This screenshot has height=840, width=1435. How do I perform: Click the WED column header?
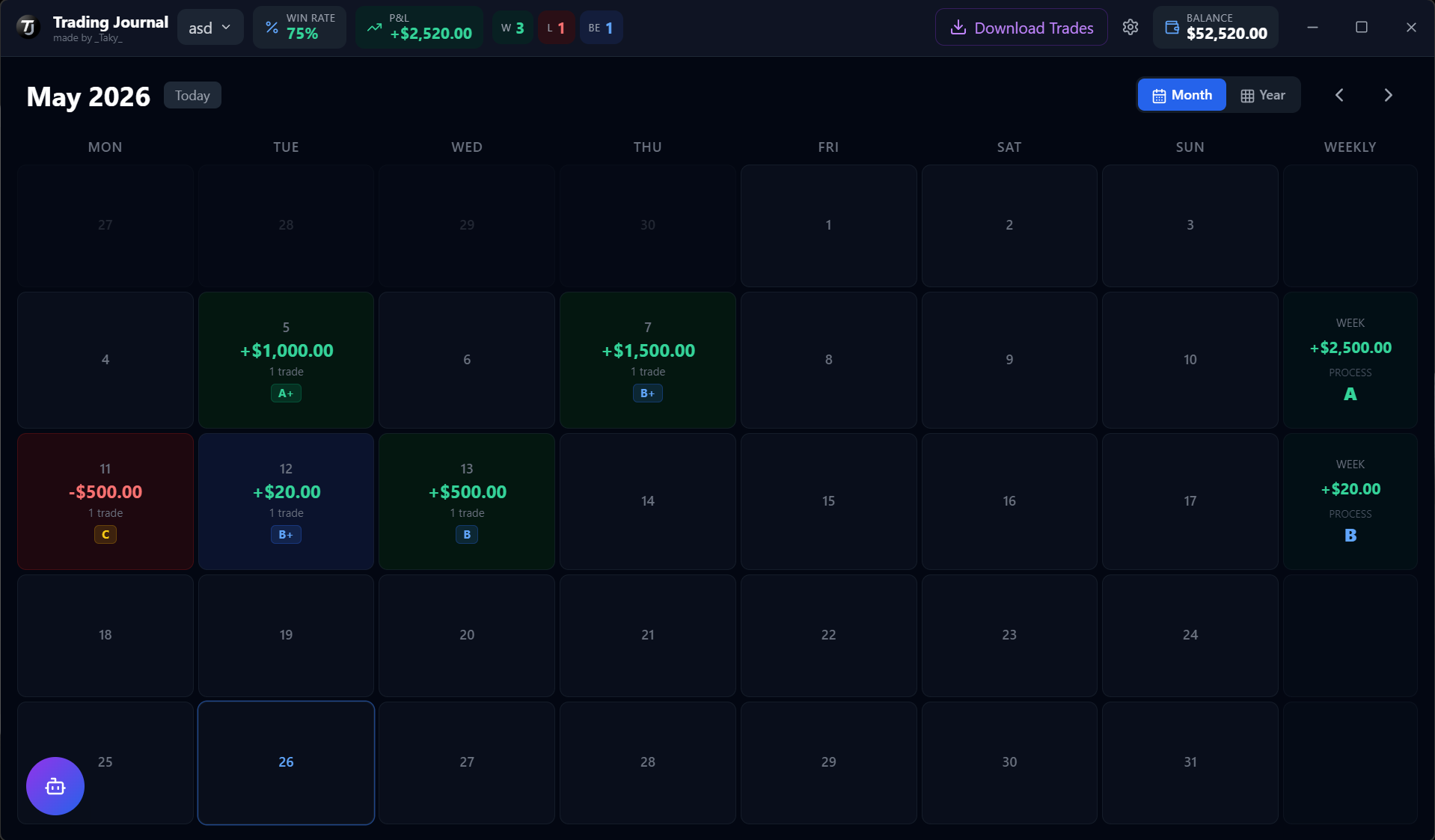(x=467, y=147)
